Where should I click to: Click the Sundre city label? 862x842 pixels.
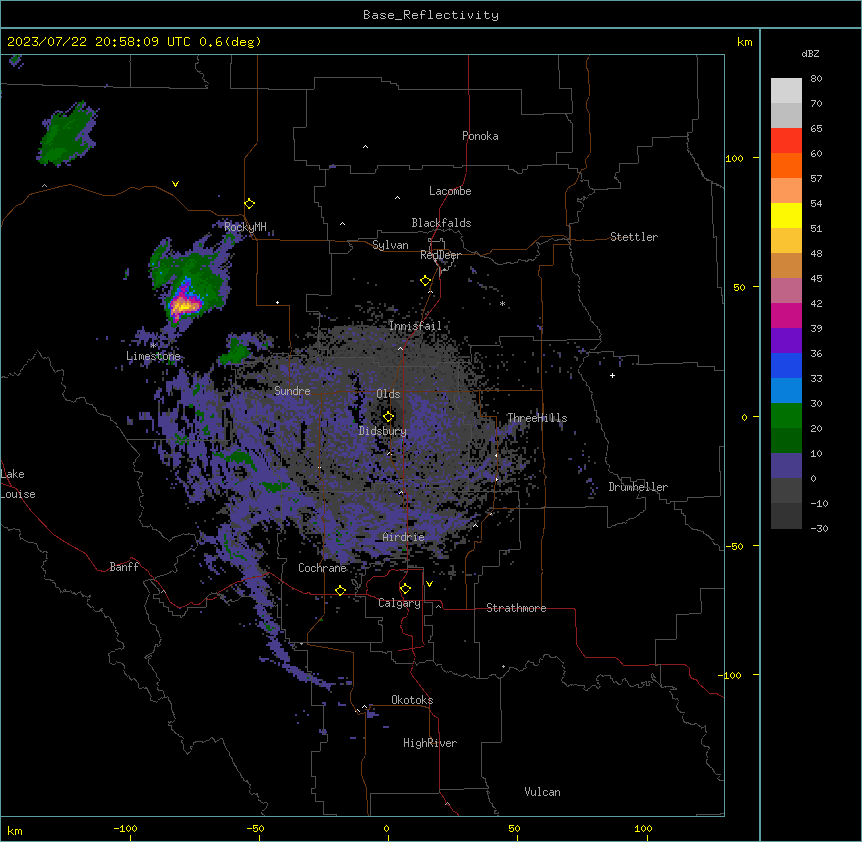coord(292,391)
